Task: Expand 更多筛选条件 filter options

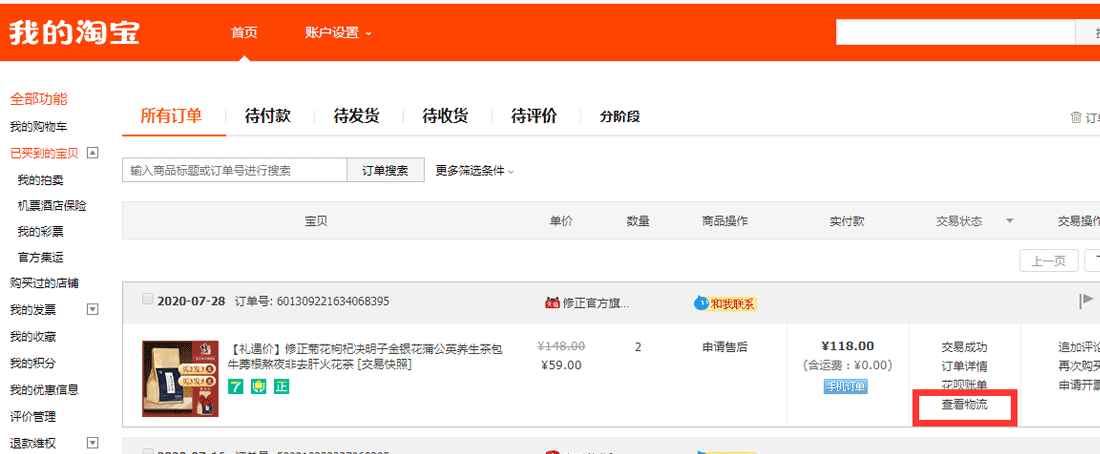Action: point(474,171)
